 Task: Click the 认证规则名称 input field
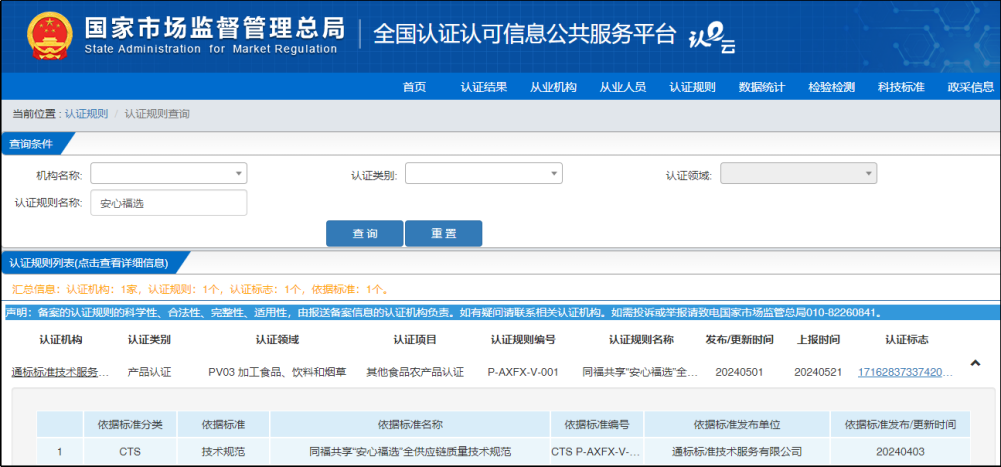pos(168,203)
